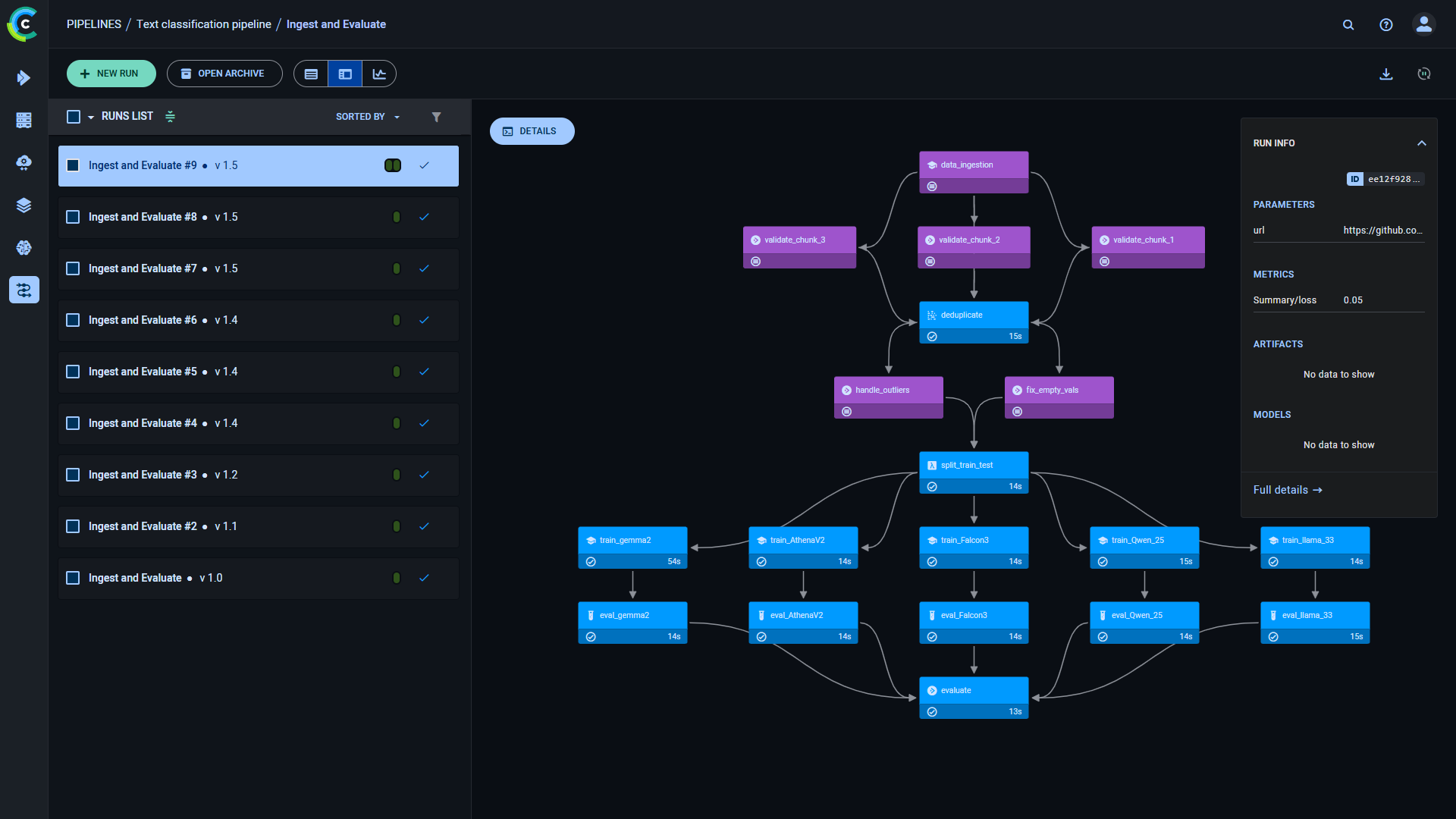Open the SORTED BY dropdown
Viewport: 1456px width, 819px height.
(368, 117)
